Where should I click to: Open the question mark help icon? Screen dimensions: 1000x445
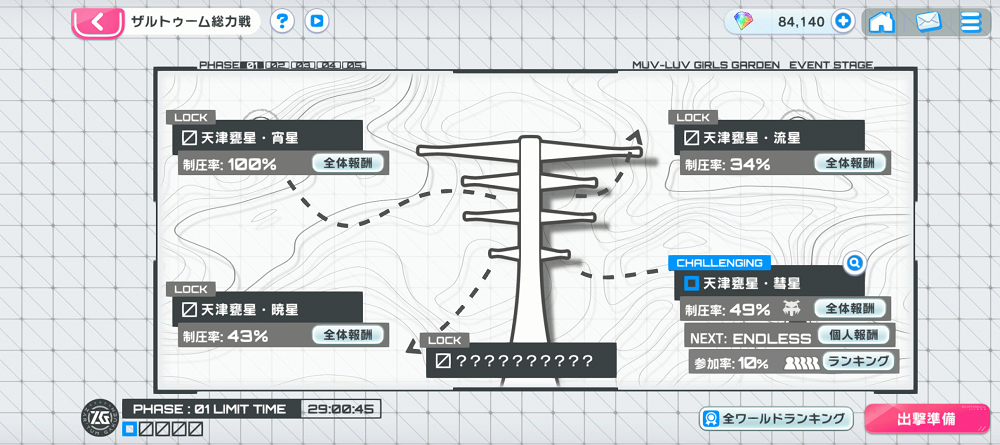(x=283, y=22)
